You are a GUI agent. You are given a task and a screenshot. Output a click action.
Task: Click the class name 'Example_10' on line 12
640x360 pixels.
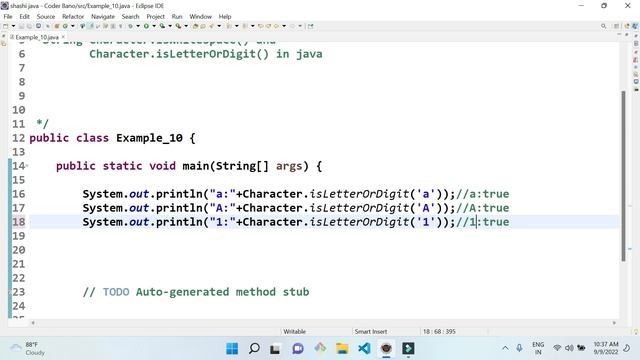(x=149, y=138)
